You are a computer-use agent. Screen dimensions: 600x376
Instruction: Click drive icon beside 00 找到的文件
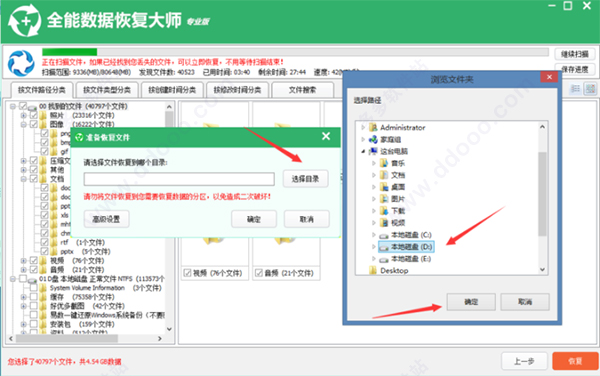pos(33,107)
